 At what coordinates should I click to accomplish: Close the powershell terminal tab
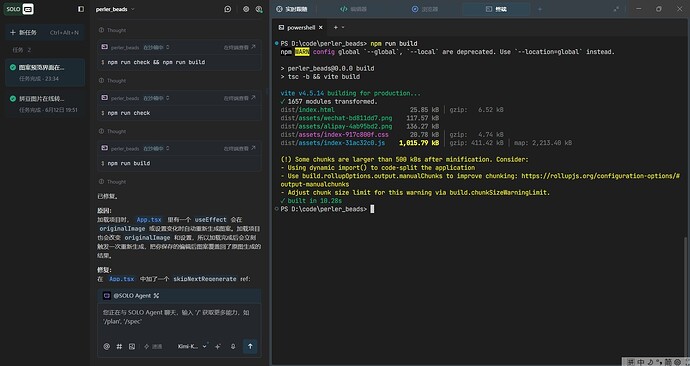(x=321, y=27)
